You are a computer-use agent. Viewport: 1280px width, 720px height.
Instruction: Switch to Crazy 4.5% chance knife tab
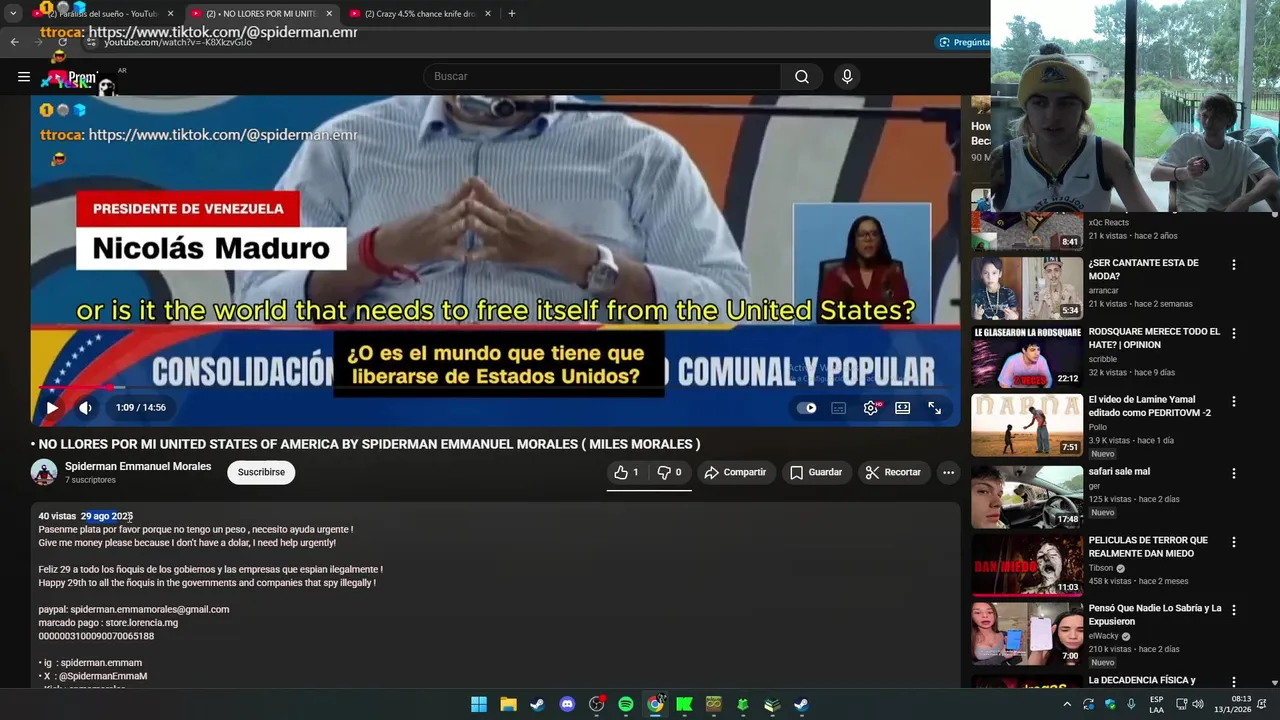click(x=420, y=14)
